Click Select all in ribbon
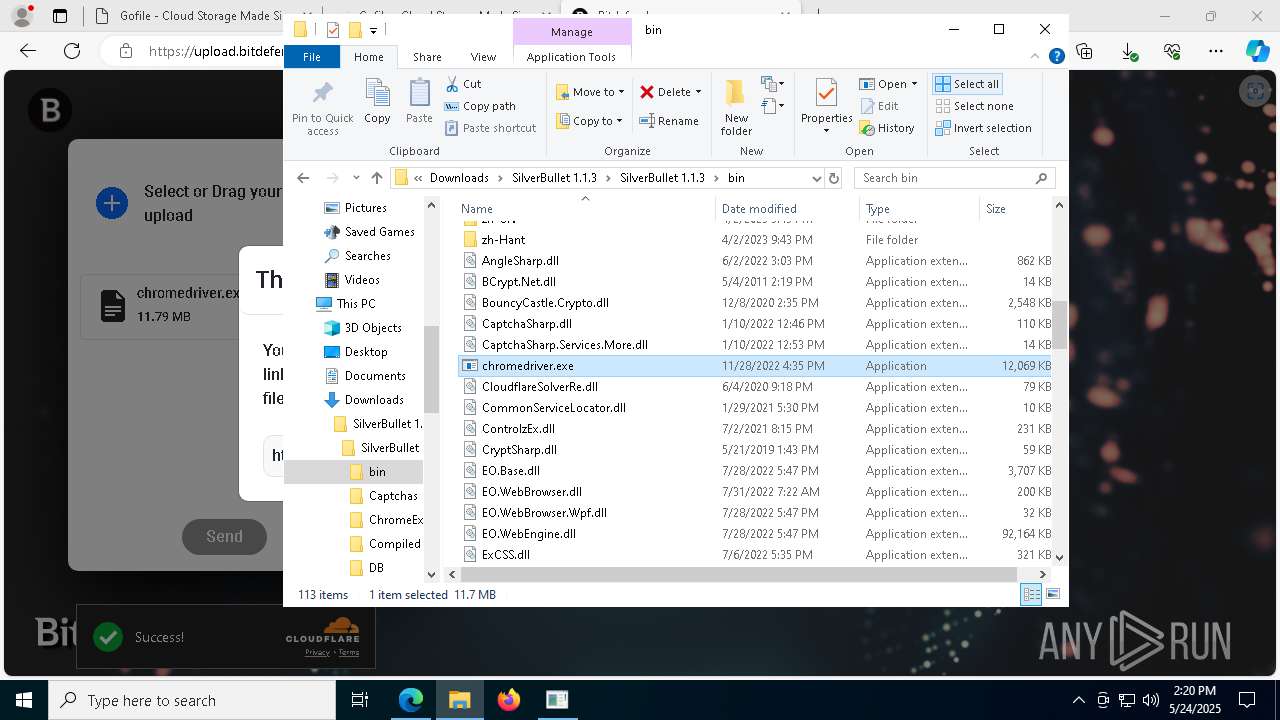This screenshot has width=1280, height=720. pyautogui.click(x=967, y=84)
